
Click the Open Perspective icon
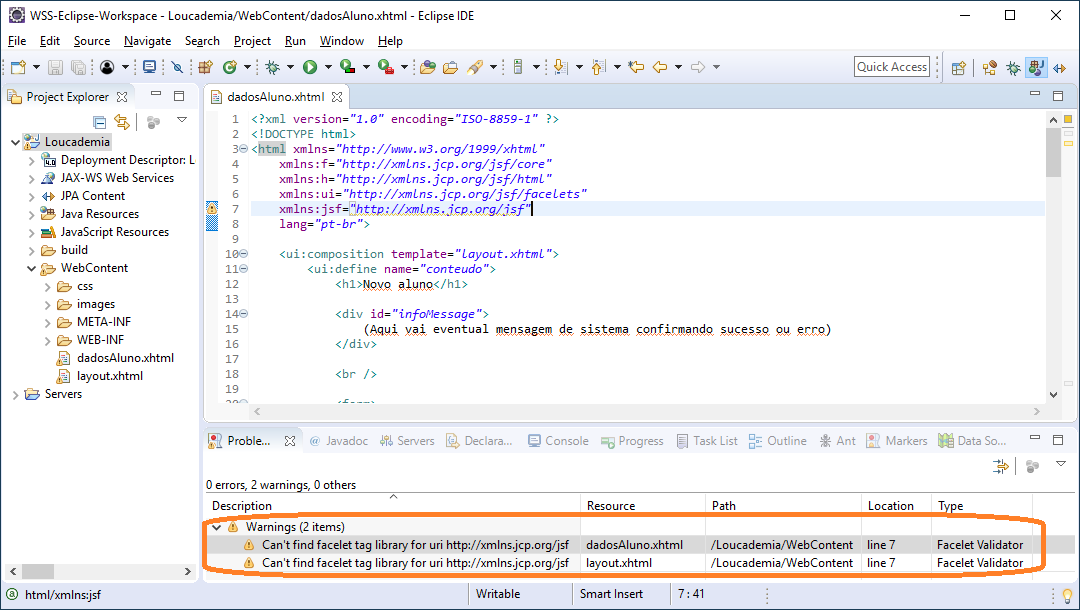pos(959,67)
